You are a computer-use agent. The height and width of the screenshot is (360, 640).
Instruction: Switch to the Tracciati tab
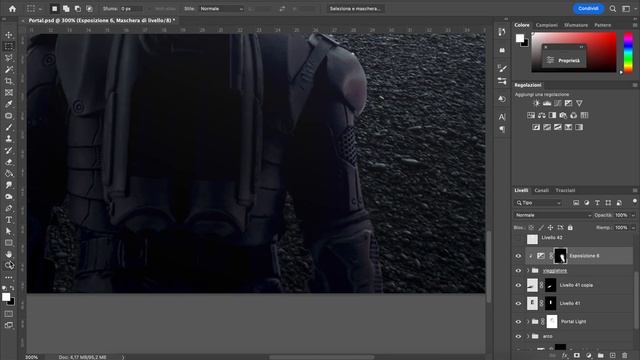(x=565, y=190)
